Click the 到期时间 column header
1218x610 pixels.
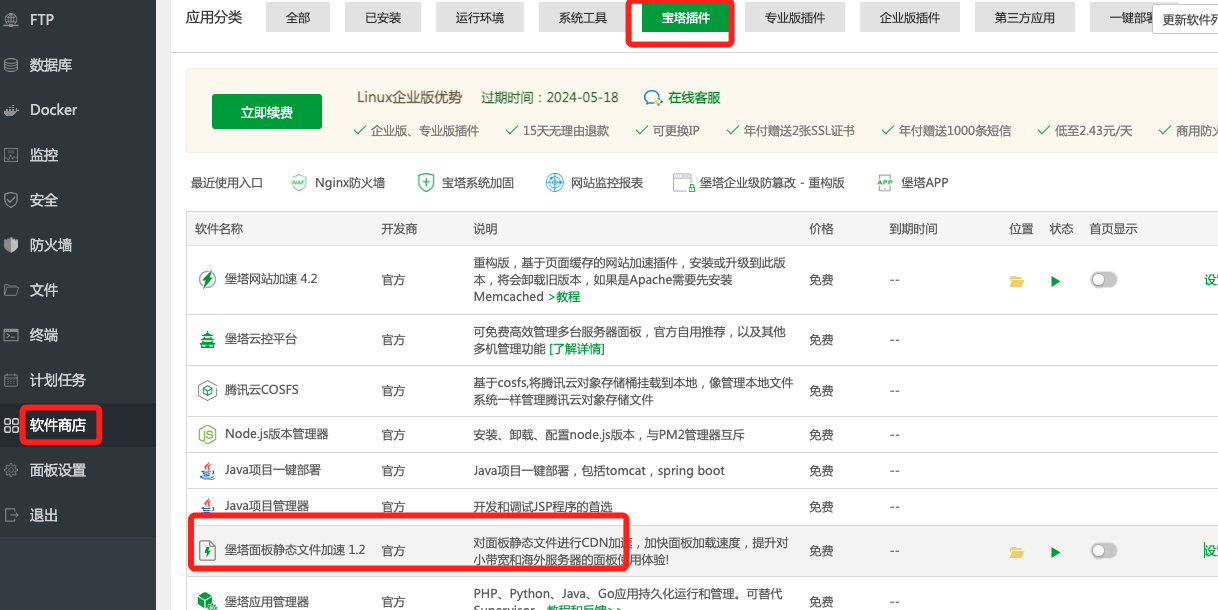(x=914, y=229)
